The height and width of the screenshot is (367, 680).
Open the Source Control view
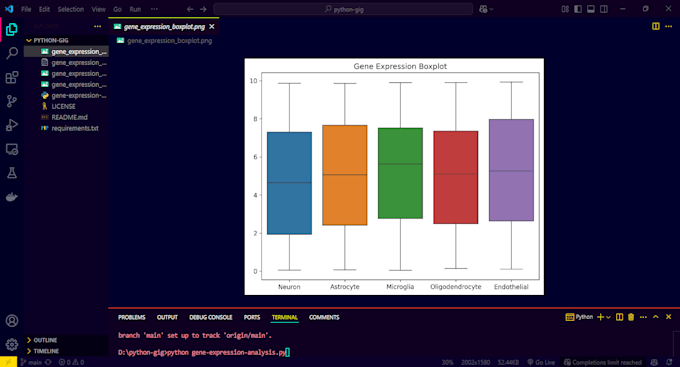coord(12,101)
